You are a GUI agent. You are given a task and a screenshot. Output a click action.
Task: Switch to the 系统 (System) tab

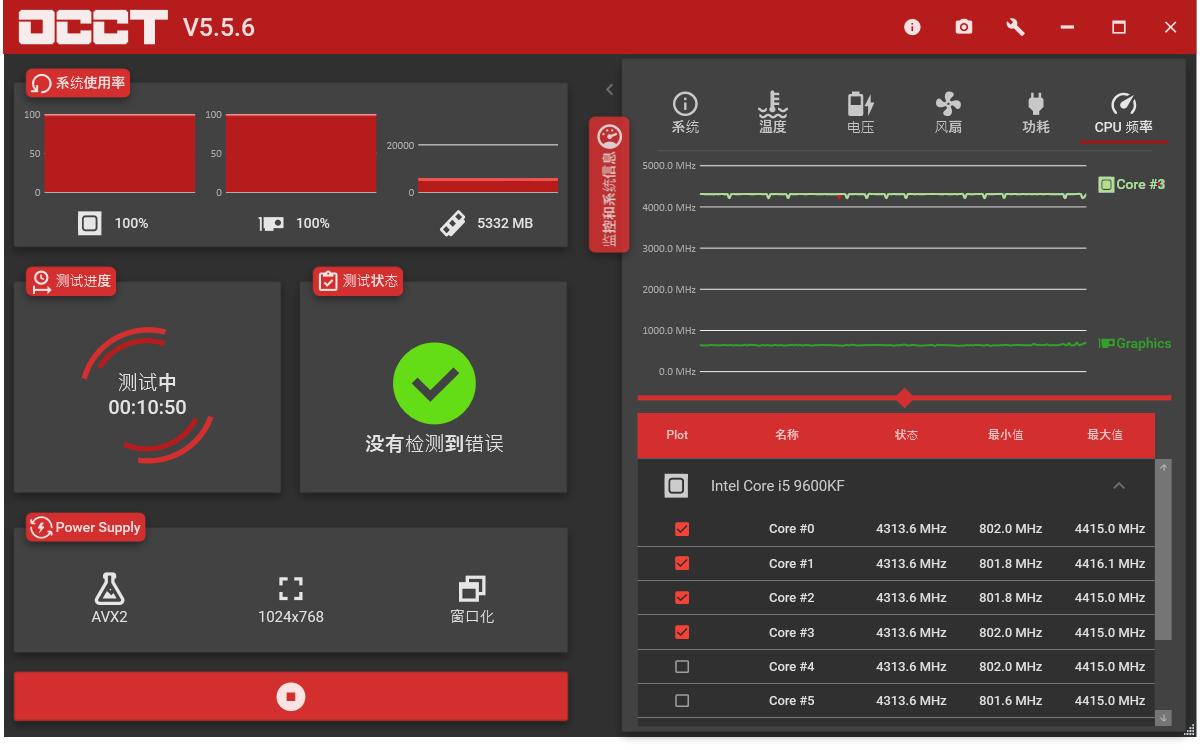tap(685, 113)
